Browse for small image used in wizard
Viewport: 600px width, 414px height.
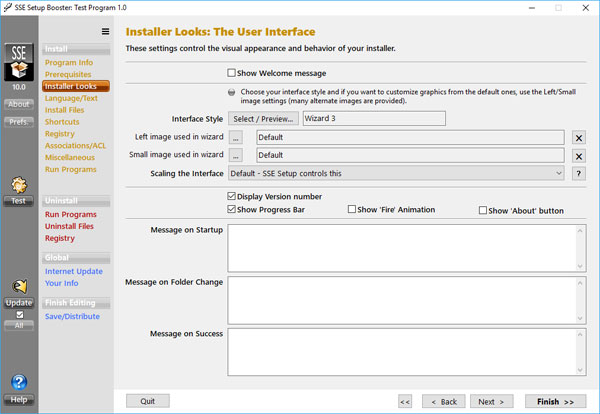(236, 155)
